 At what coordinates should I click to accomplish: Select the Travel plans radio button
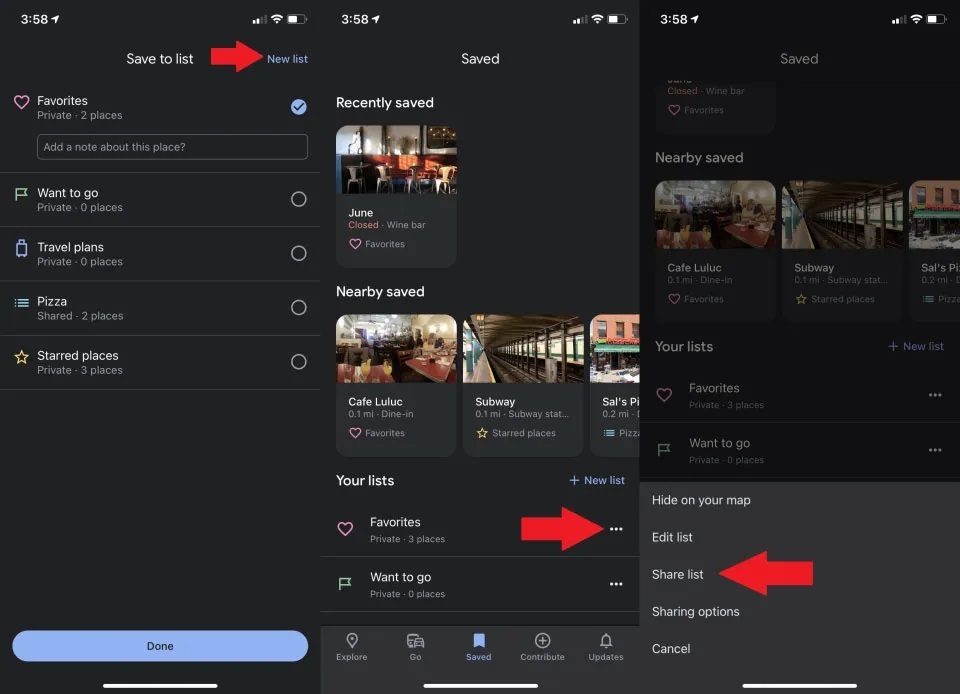coord(298,253)
